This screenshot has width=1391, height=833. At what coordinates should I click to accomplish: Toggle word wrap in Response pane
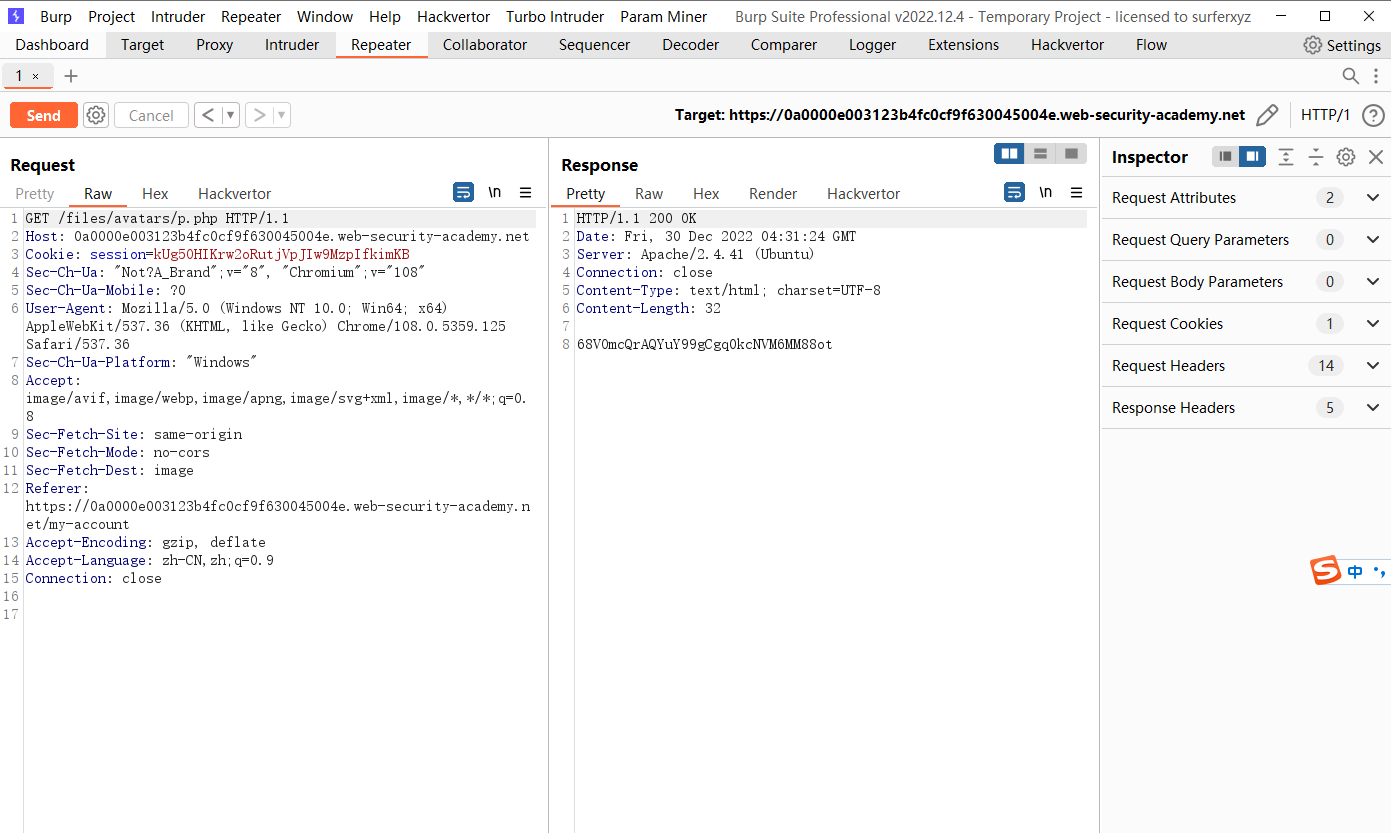pos(1014,192)
